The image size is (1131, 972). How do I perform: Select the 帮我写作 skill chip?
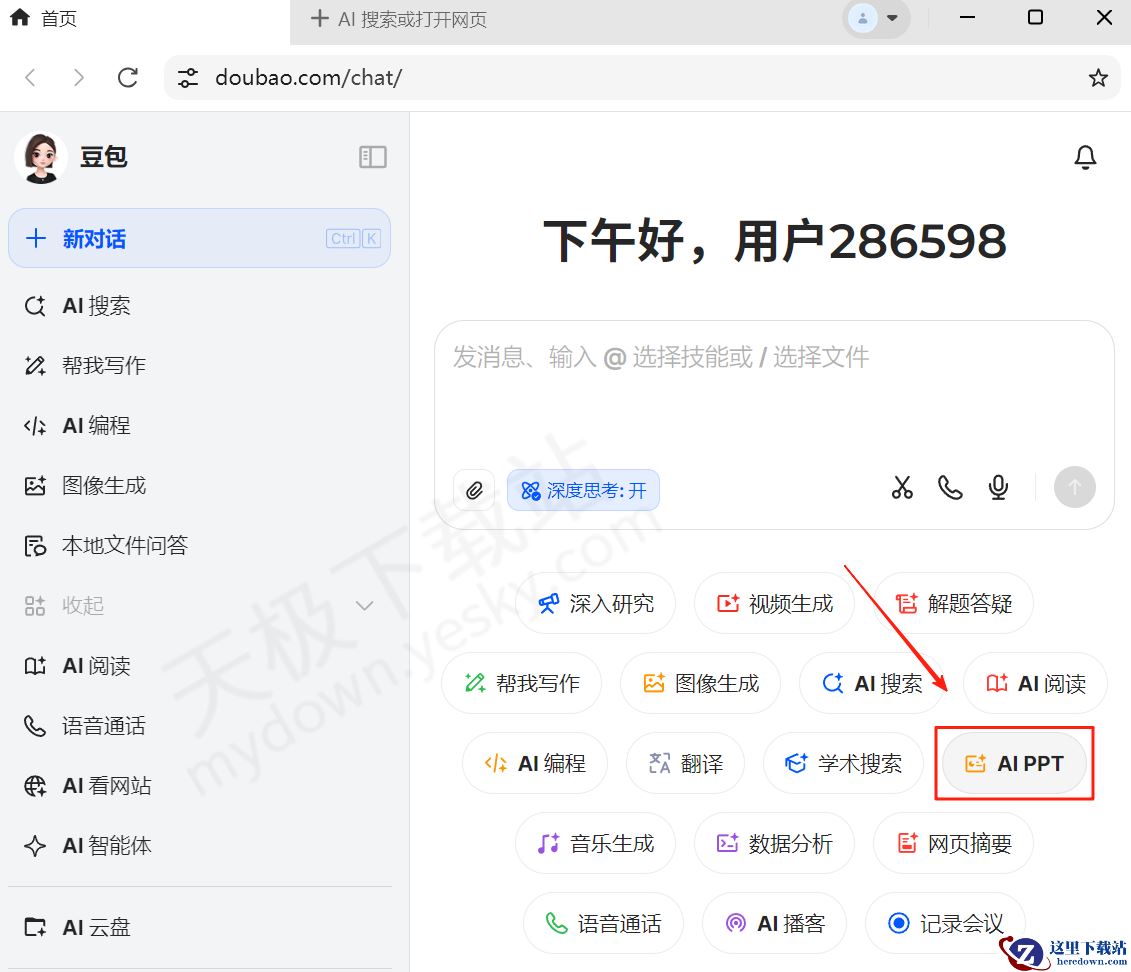[x=522, y=683]
